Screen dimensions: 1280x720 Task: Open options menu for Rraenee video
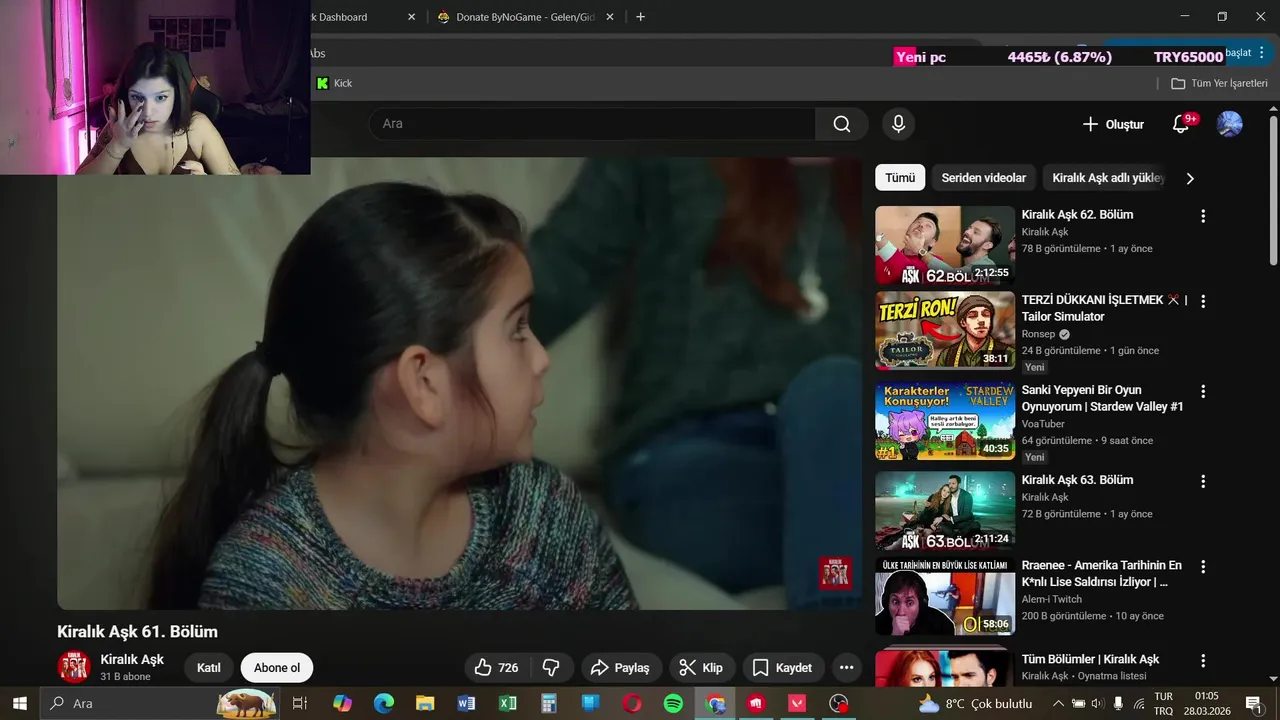tap(1203, 567)
